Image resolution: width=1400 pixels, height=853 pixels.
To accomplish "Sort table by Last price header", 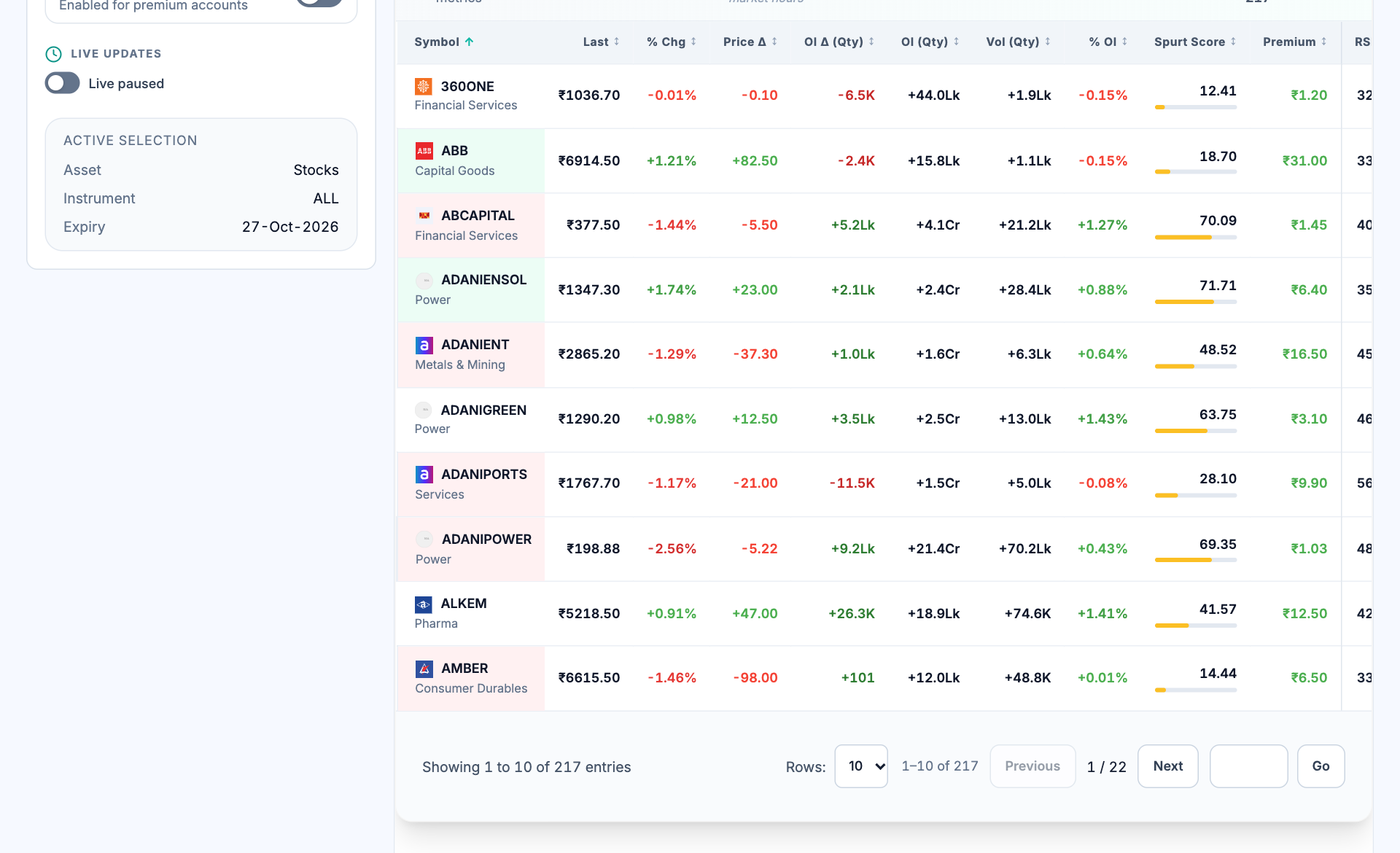I will [x=596, y=42].
